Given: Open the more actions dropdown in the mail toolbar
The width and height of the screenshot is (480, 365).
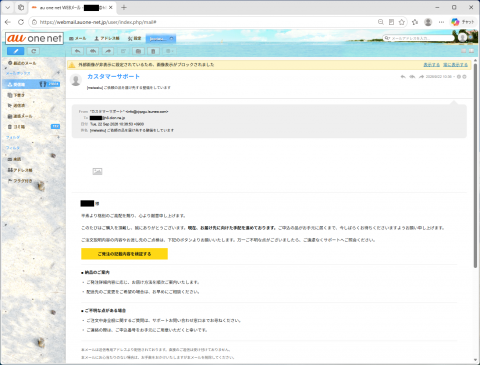Looking at the screenshot, I should (169, 51).
